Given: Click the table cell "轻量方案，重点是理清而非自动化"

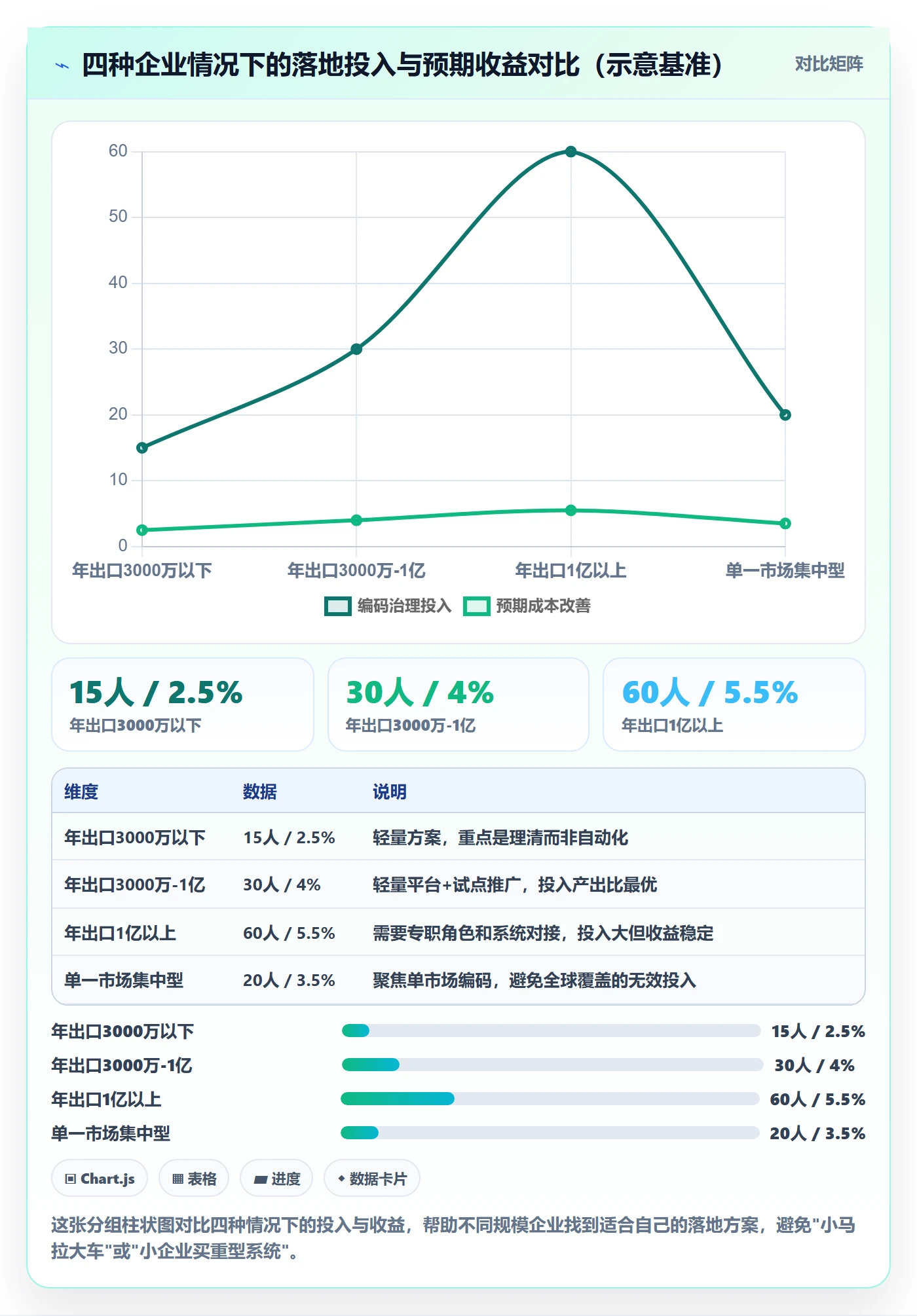Looking at the screenshot, I should coord(500,837).
